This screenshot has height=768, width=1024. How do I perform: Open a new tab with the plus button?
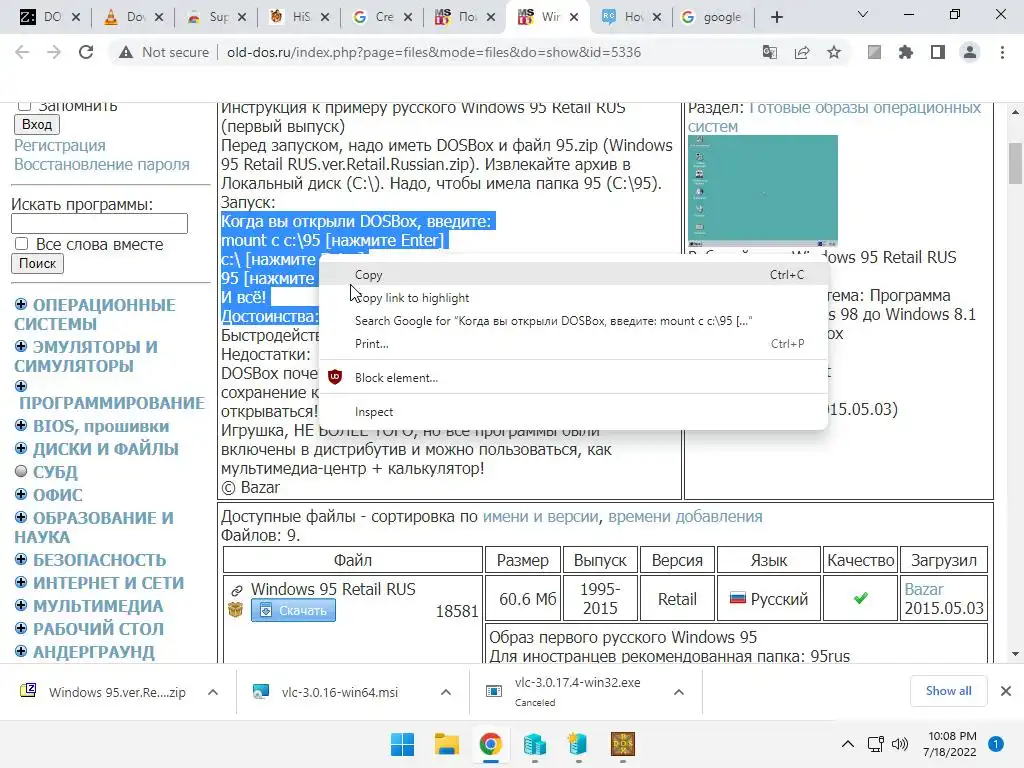(x=776, y=17)
